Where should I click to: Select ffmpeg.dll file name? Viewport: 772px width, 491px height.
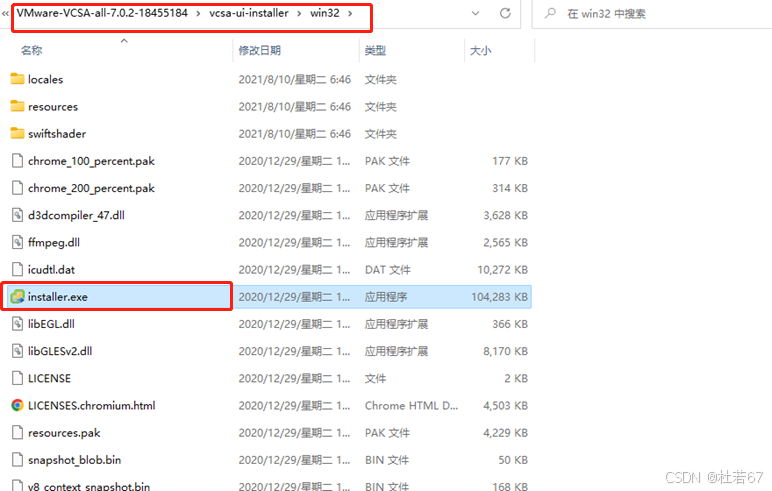pyautogui.click(x=54, y=242)
